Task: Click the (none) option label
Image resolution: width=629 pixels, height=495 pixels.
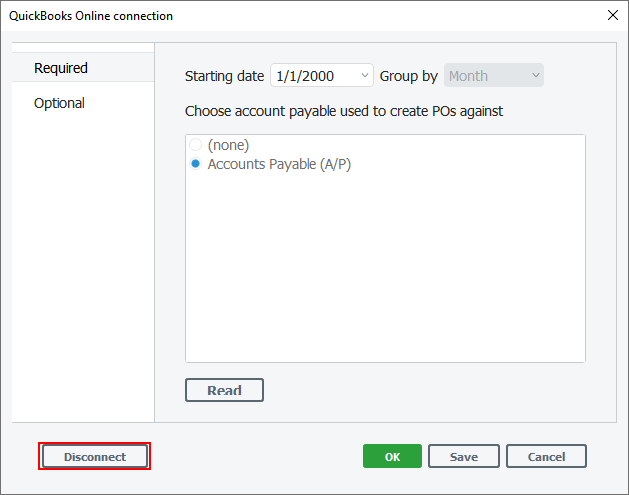Action: coord(228,145)
